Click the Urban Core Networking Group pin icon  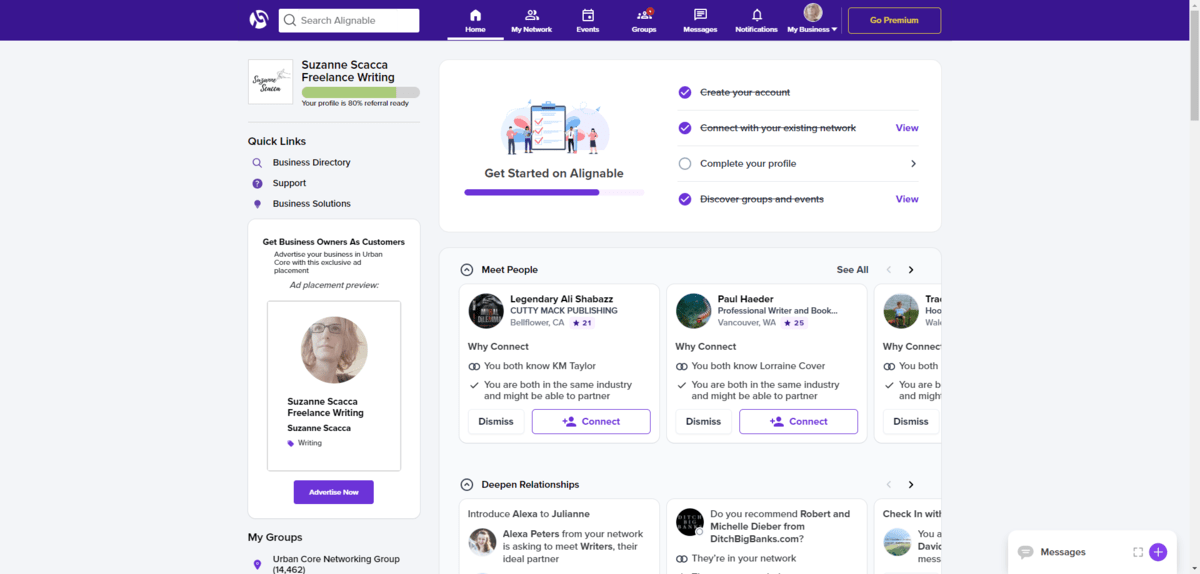tap(257, 565)
